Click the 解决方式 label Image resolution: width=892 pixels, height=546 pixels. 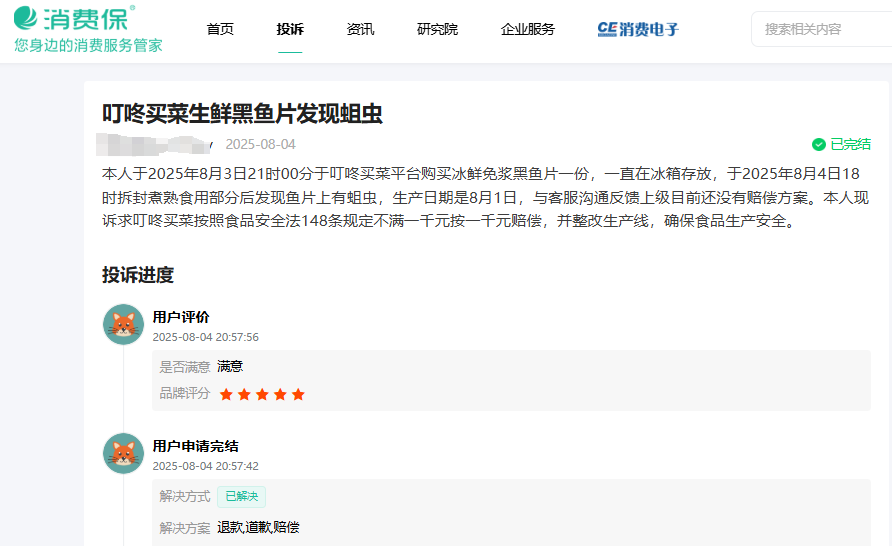pos(185,497)
